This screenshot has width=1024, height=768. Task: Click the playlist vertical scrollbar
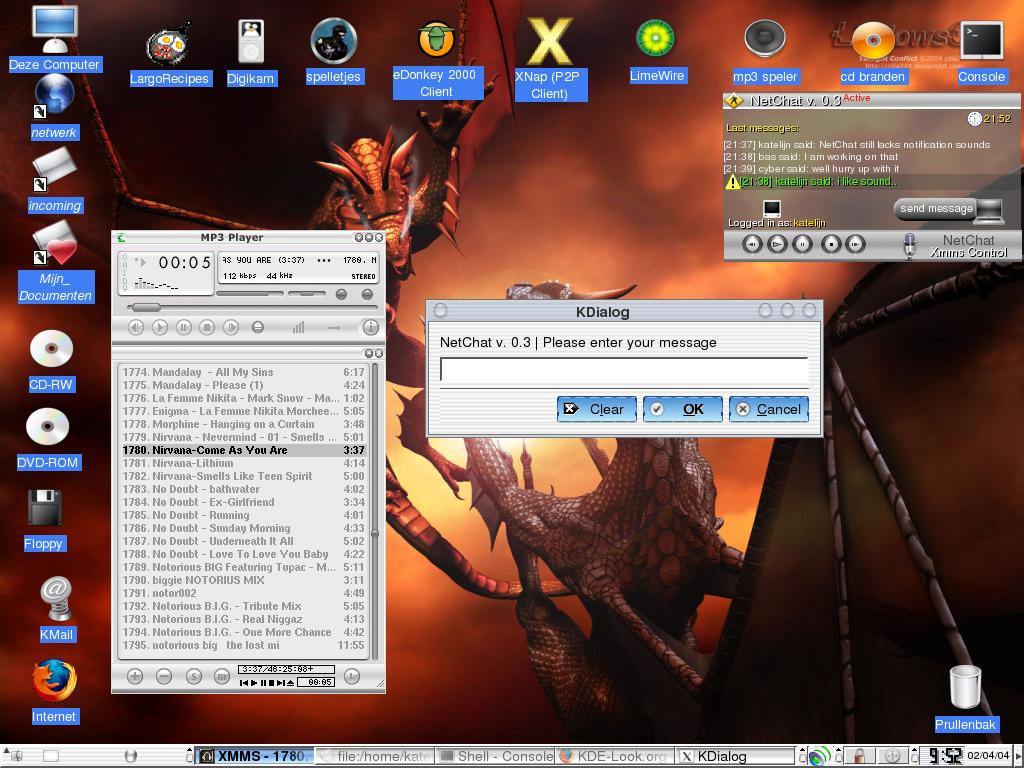coord(375,511)
